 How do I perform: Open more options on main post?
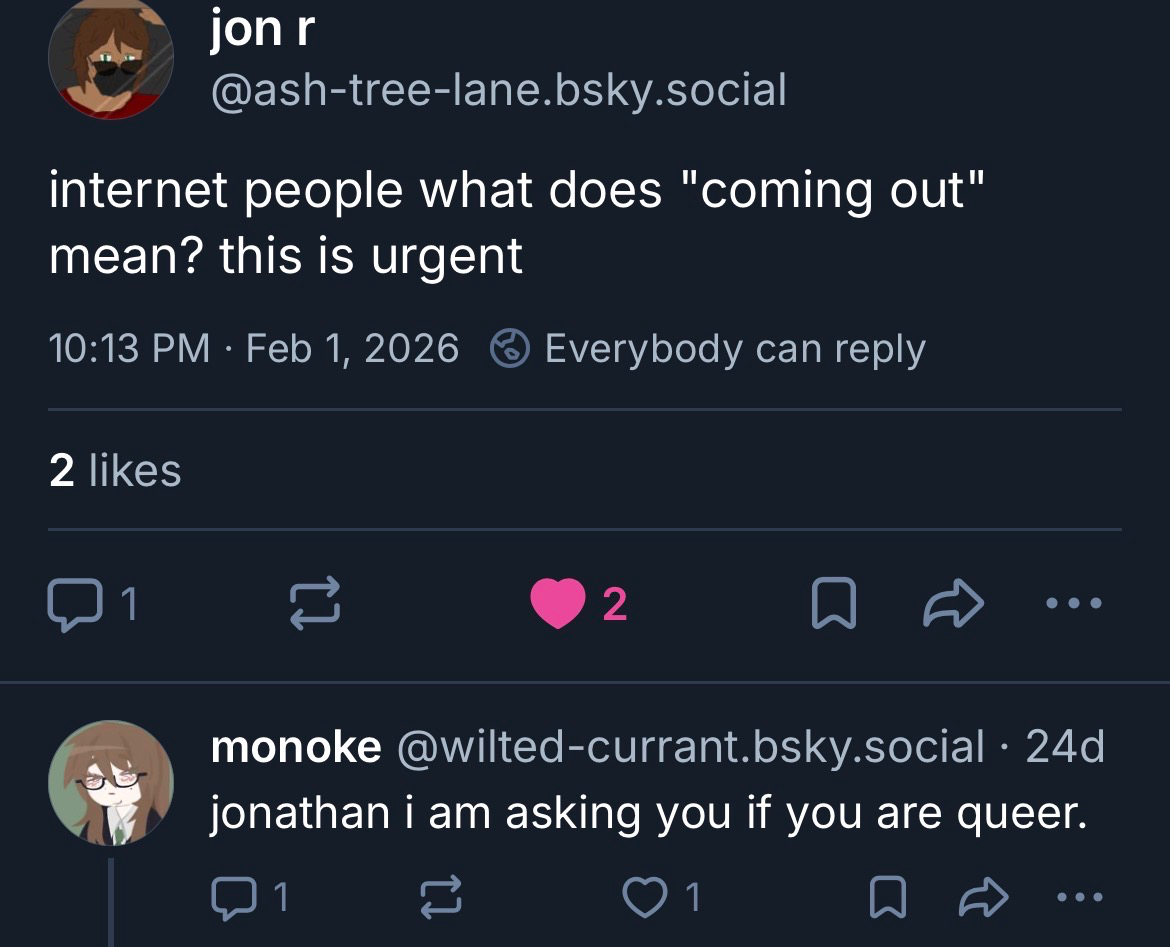coord(1073,604)
